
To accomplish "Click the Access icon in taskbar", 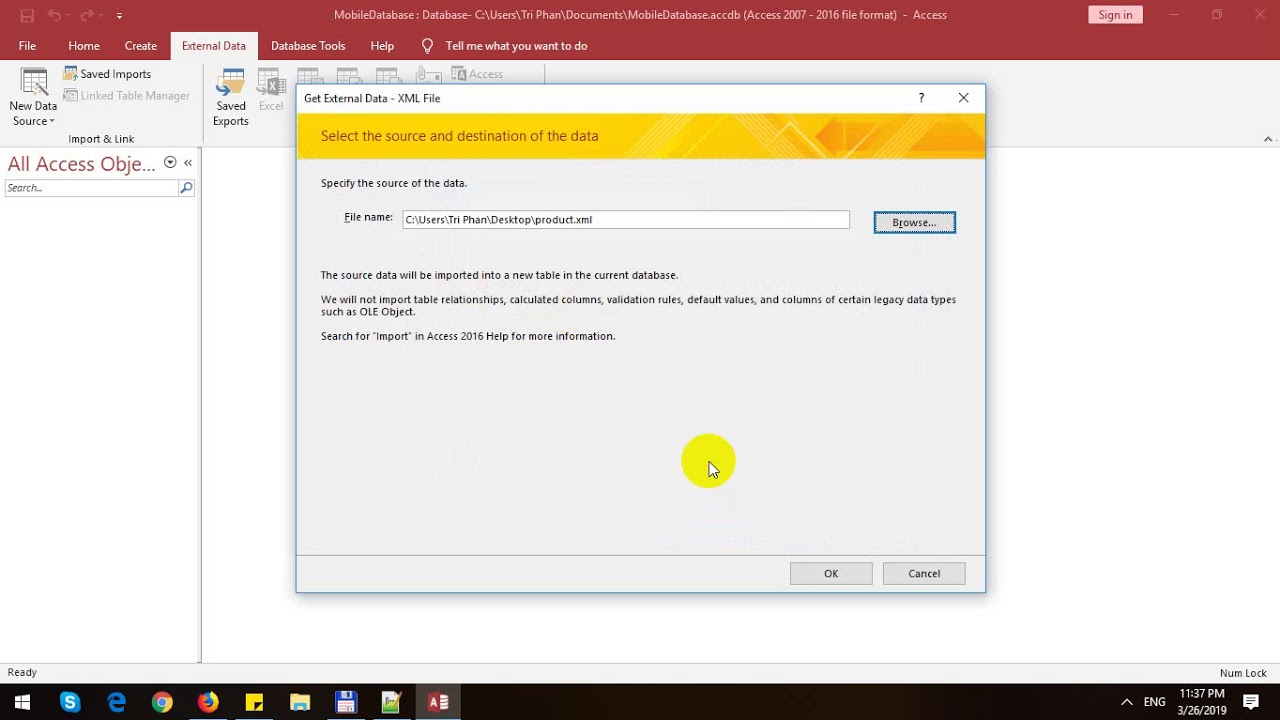I will pos(438,702).
